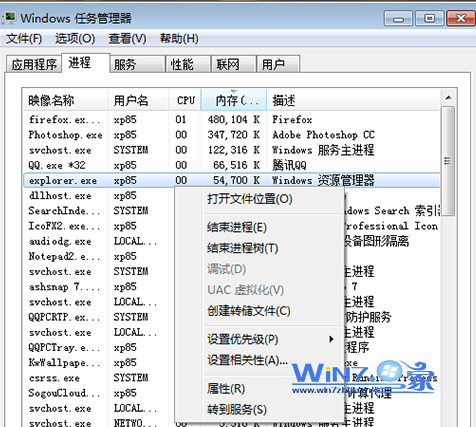This screenshot has height=427, width=476.
Task: Open the 帮助(H) menu
Action: click(x=179, y=39)
